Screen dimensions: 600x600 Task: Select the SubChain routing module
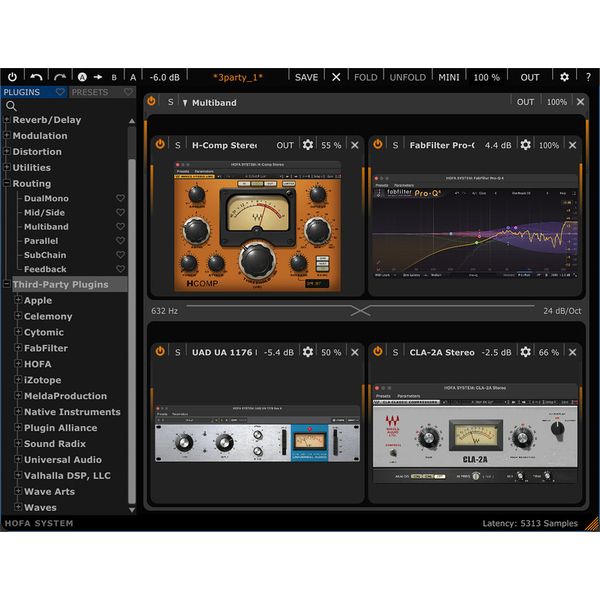point(45,255)
